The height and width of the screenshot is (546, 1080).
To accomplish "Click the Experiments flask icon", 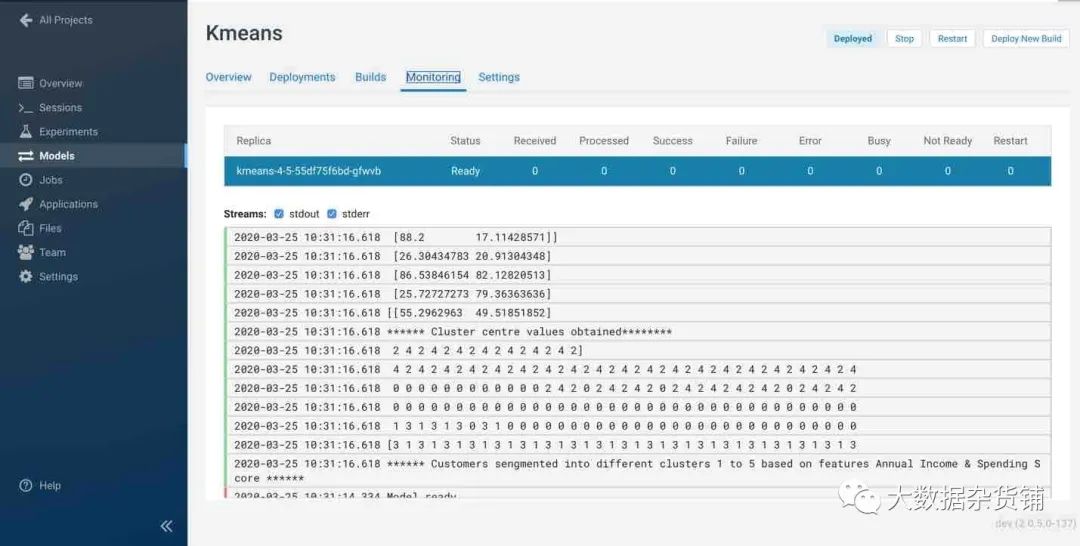I will [x=25, y=132].
